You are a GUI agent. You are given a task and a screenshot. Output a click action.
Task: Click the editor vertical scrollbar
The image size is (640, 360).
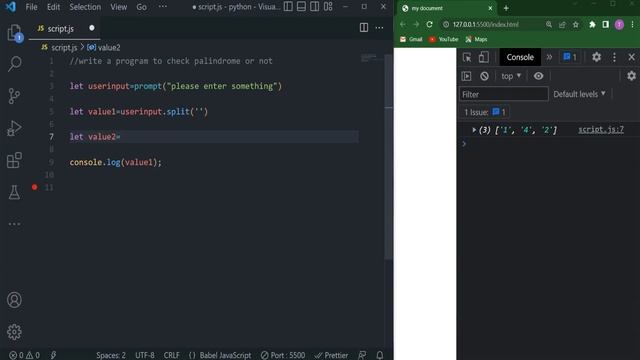point(389,157)
